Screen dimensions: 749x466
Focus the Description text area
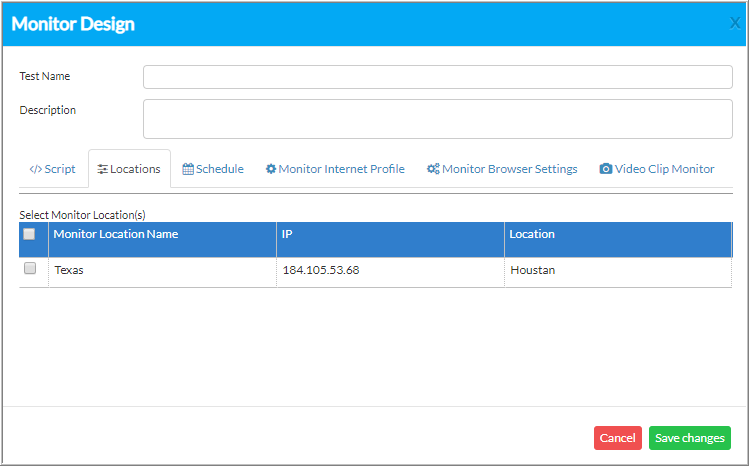(x=438, y=119)
